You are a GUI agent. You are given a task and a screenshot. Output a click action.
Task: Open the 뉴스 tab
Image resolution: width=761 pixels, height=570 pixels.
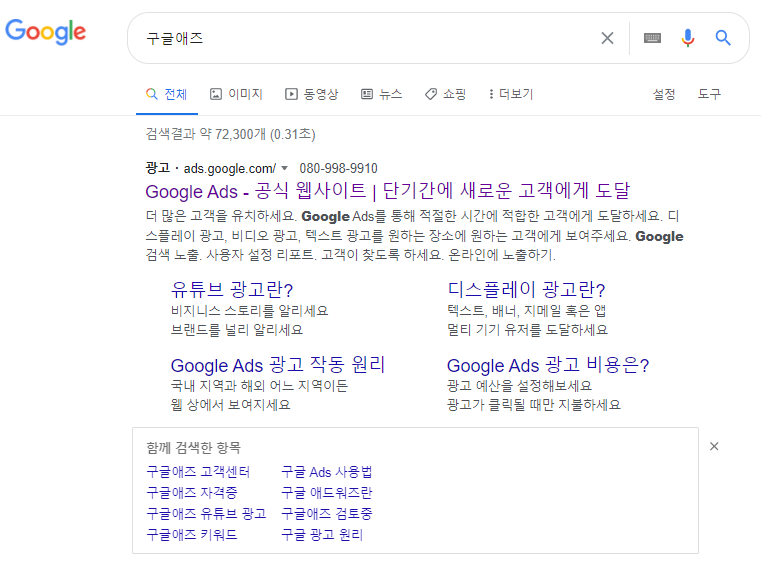coord(382,94)
